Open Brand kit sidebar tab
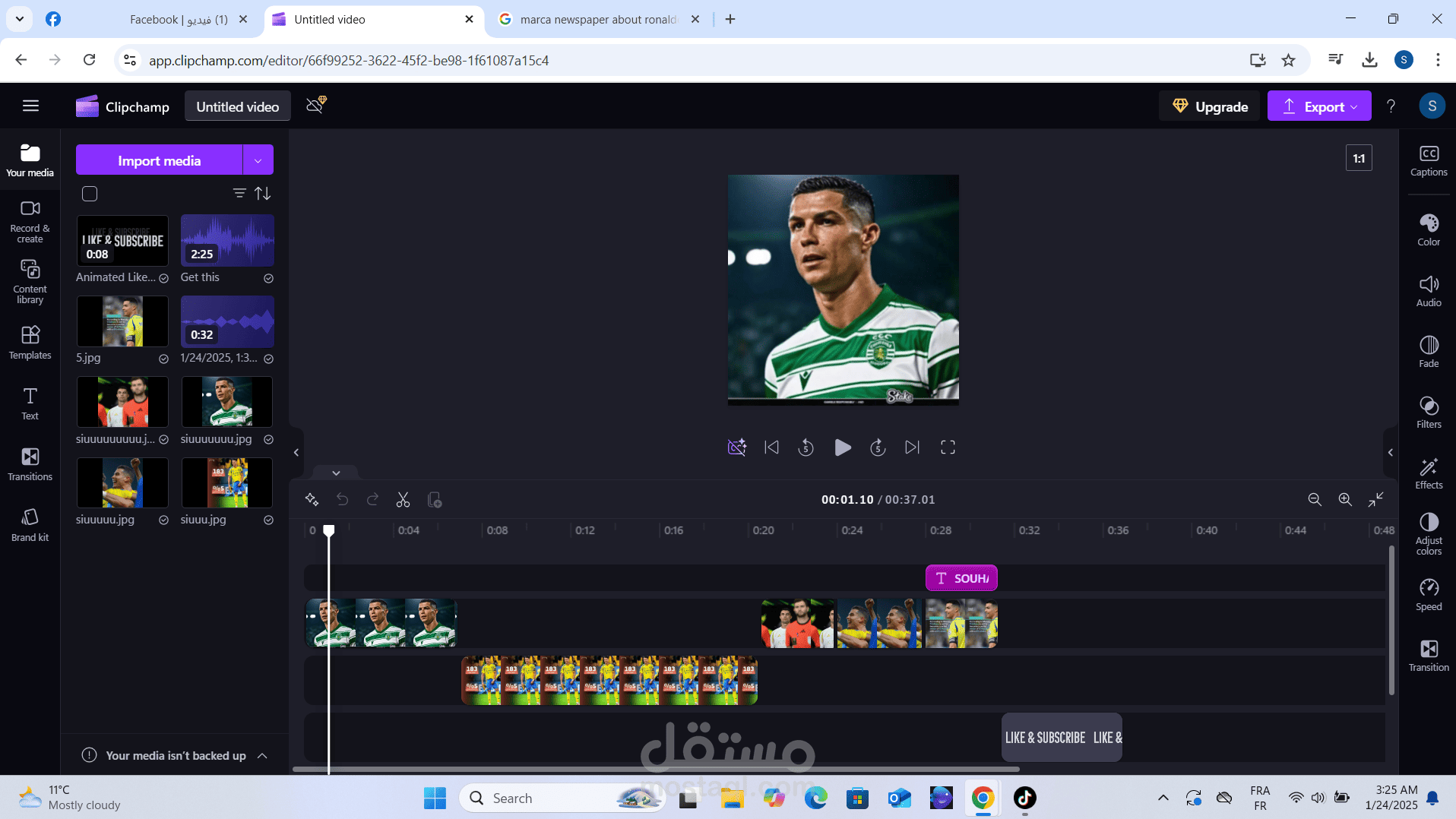 (30, 525)
